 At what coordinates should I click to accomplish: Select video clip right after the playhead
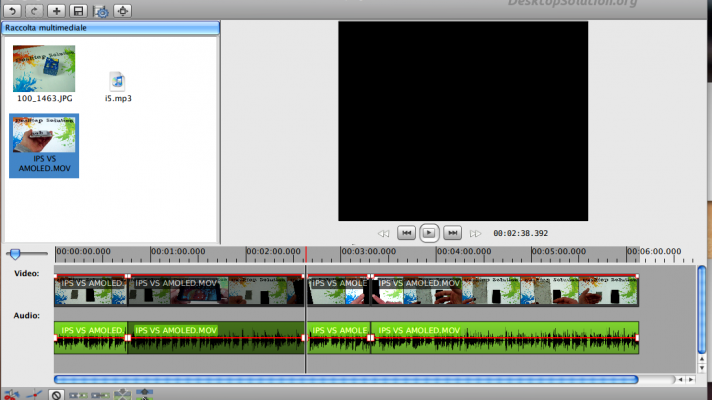(x=339, y=291)
